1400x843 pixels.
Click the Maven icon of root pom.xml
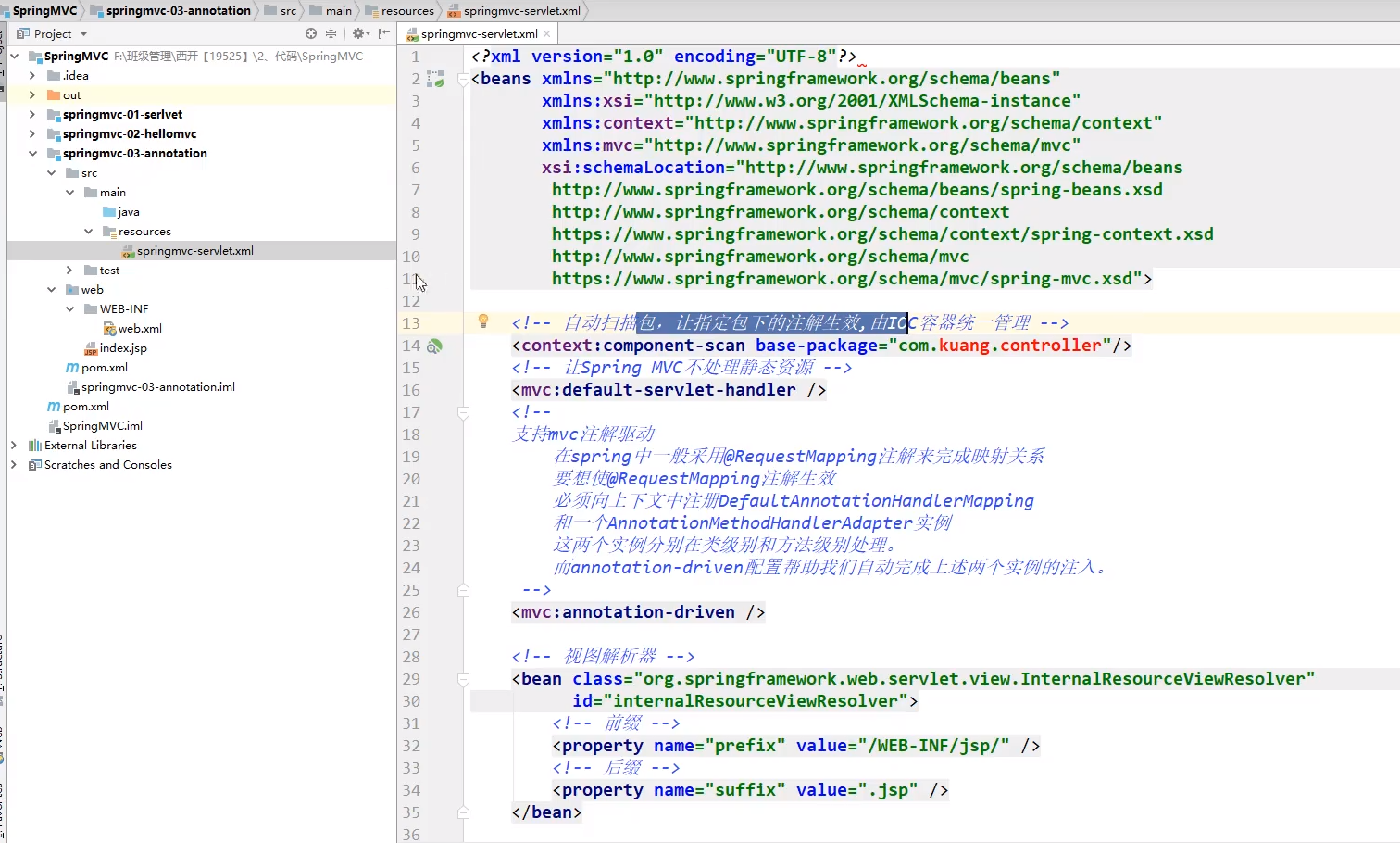[54, 407]
